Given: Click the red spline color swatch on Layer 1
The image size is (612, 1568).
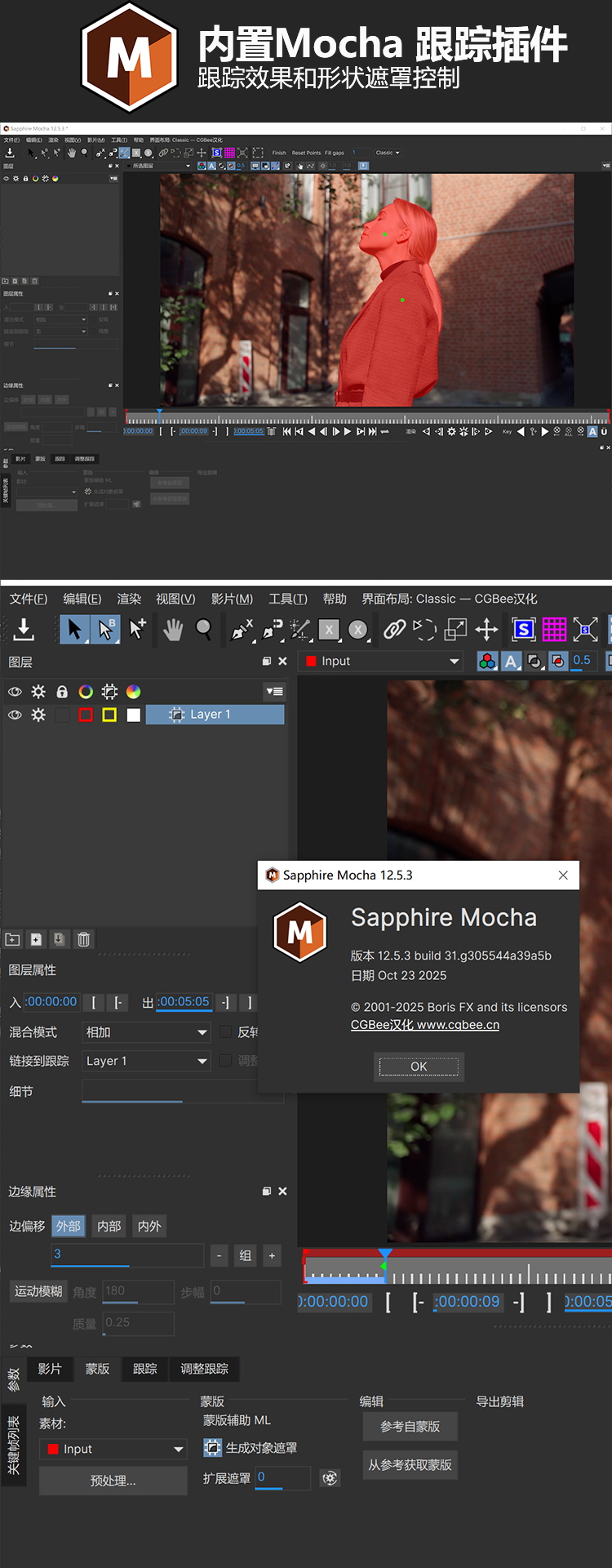Looking at the screenshot, I should tap(86, 715).
